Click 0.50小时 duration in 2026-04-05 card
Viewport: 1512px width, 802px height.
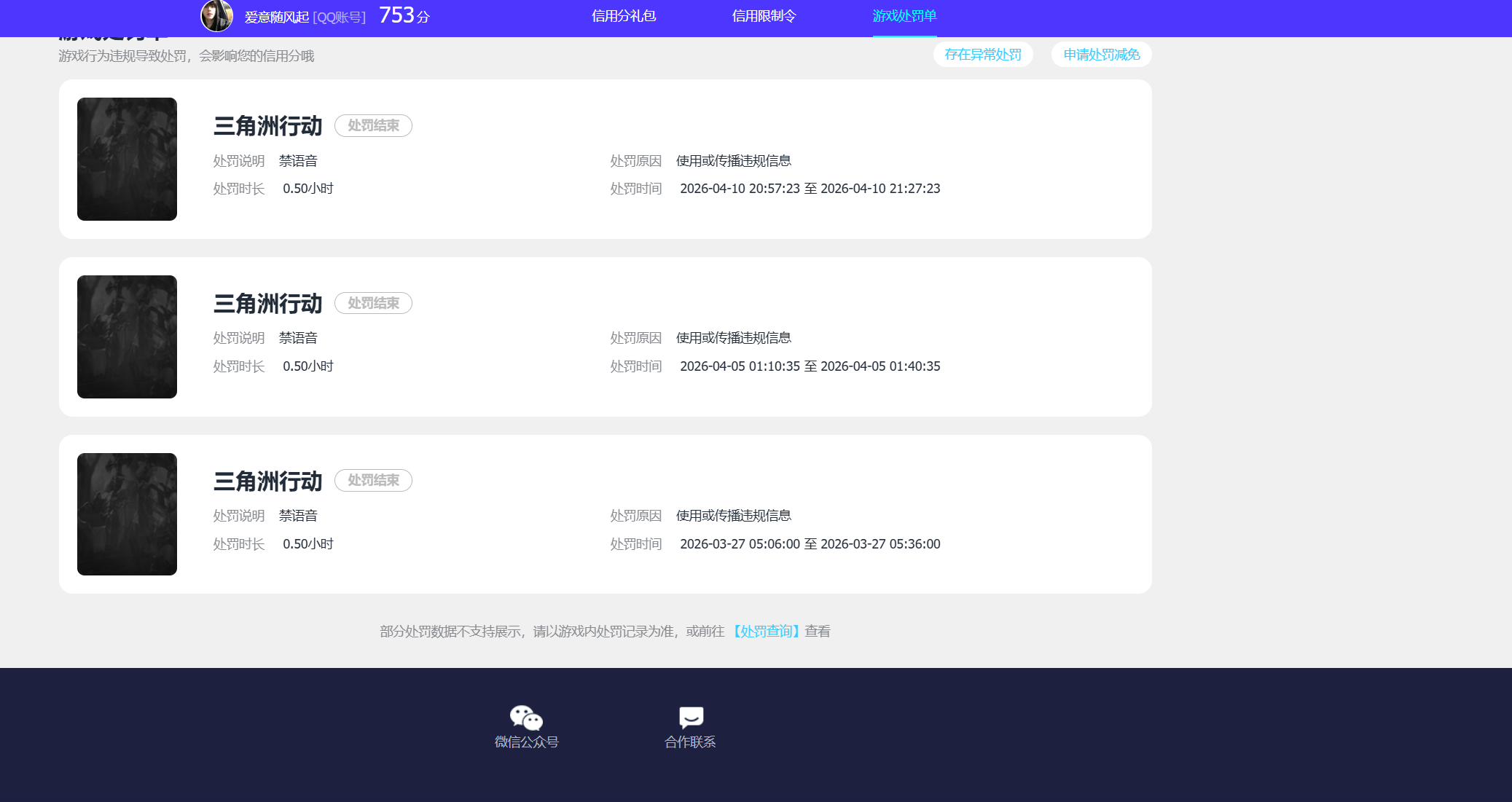tap(308, 366)
